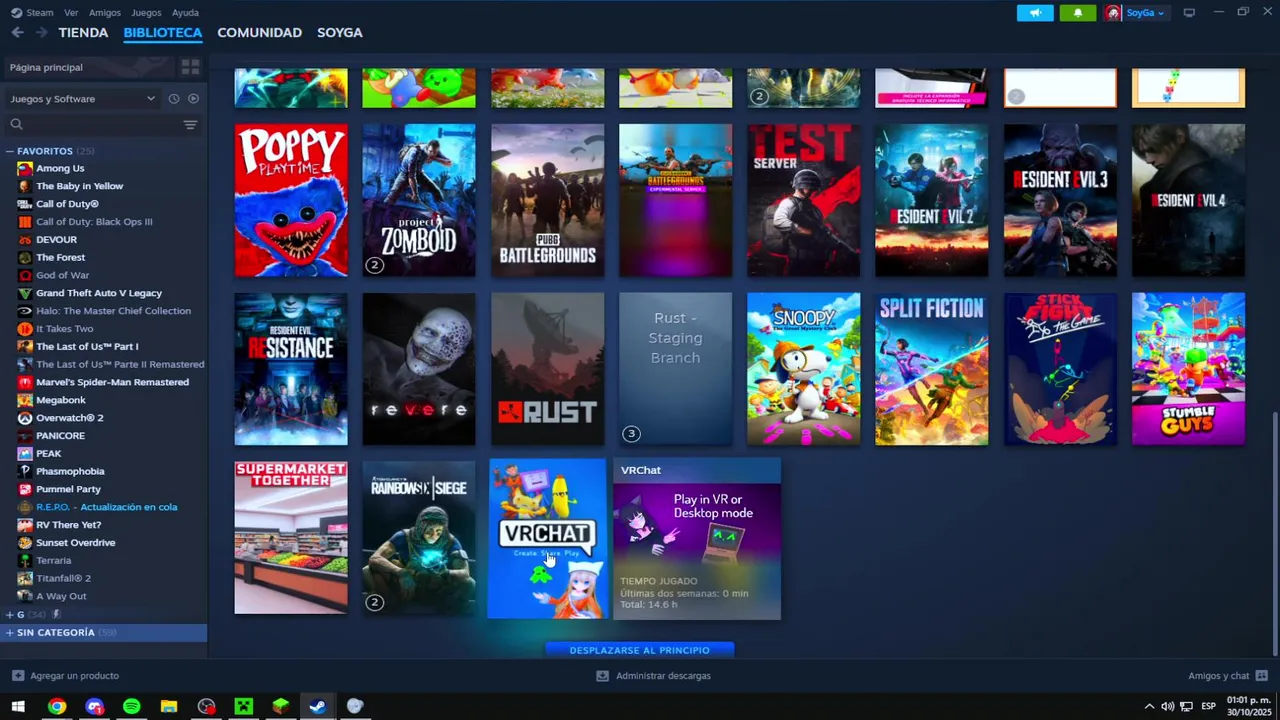Click the Windows Start button
This screenshot has width=1280, height=720.
point(18,706)
